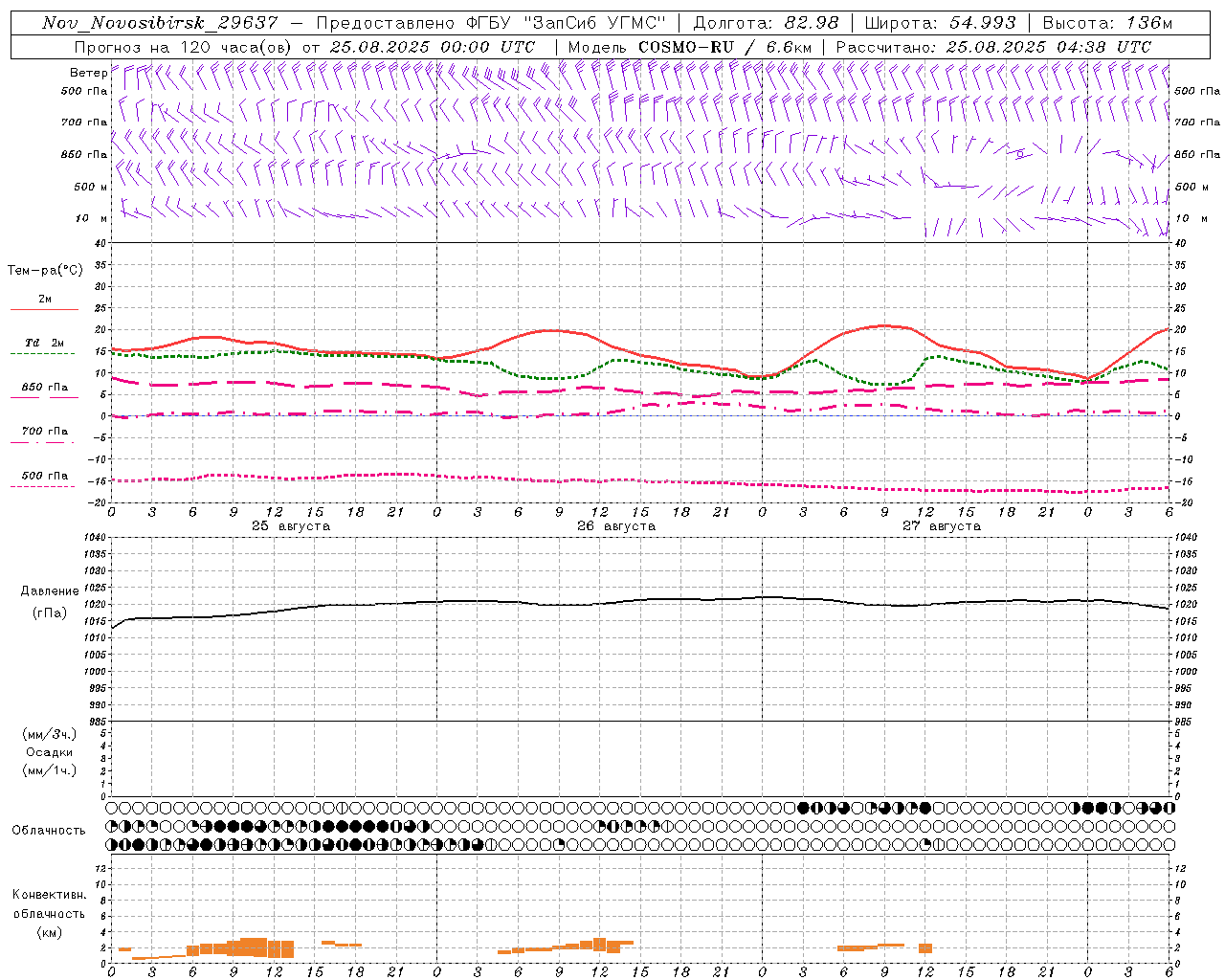Click the 'Конвективн.' convective cloud label
This screenshot has height=980, width=1225.
pyautogui.click(x=49, y=895)
